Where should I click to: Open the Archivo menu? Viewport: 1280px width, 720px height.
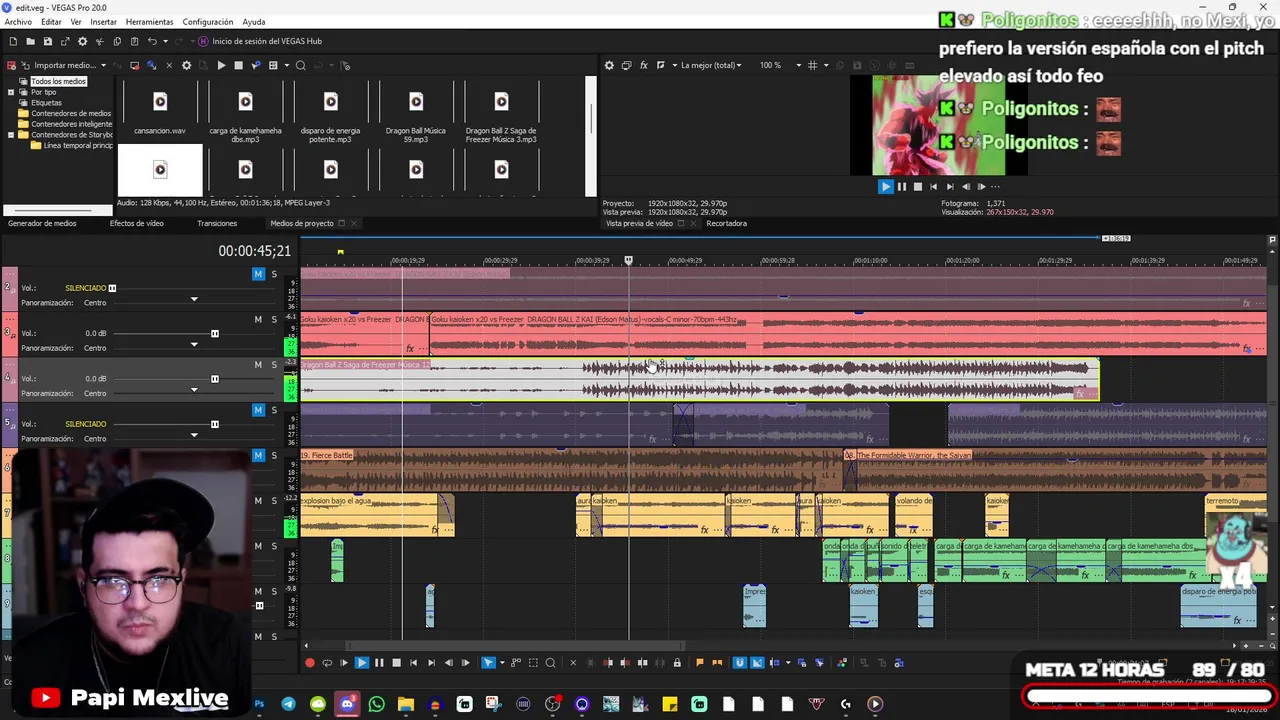(18, 21)
